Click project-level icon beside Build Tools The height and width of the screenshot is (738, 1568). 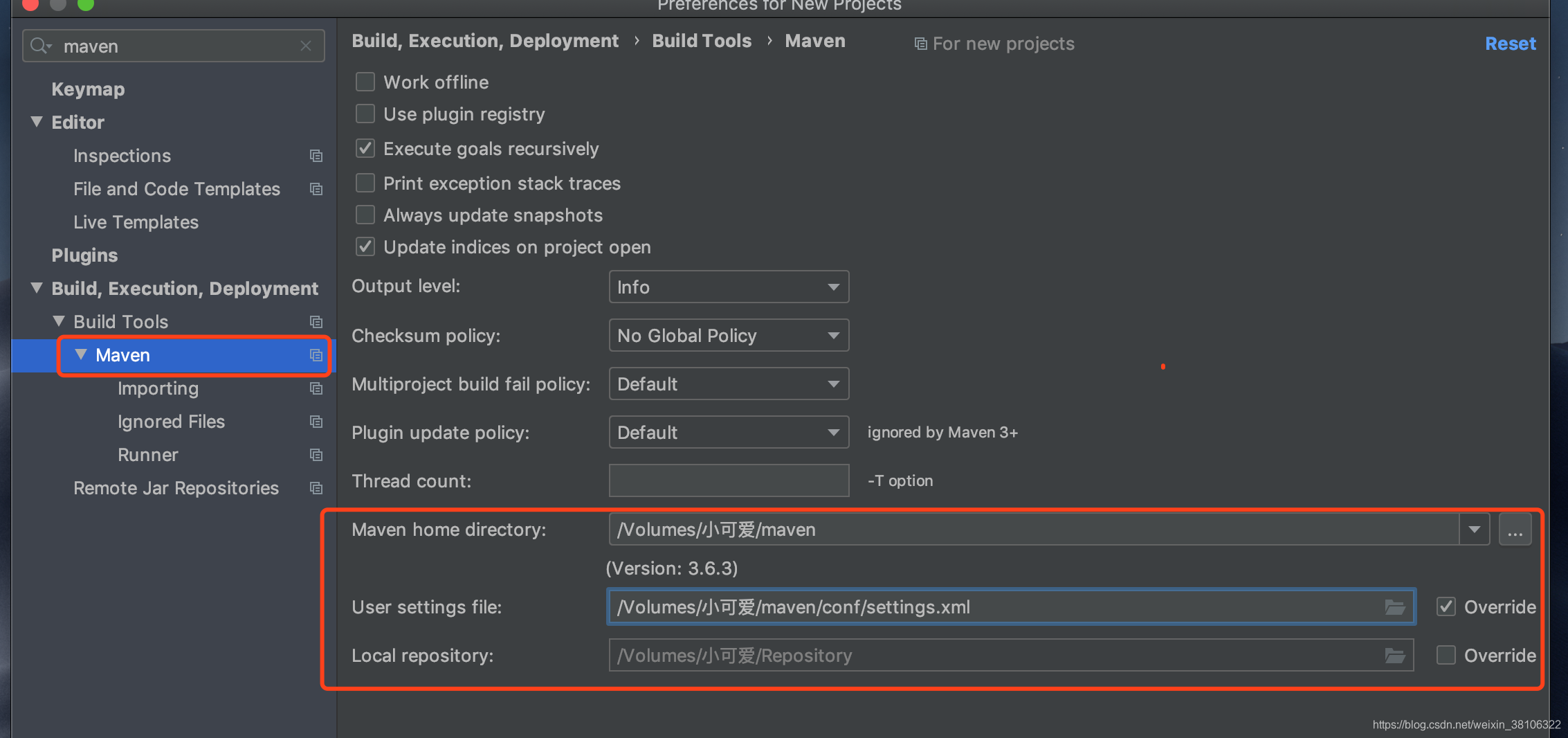316,322
